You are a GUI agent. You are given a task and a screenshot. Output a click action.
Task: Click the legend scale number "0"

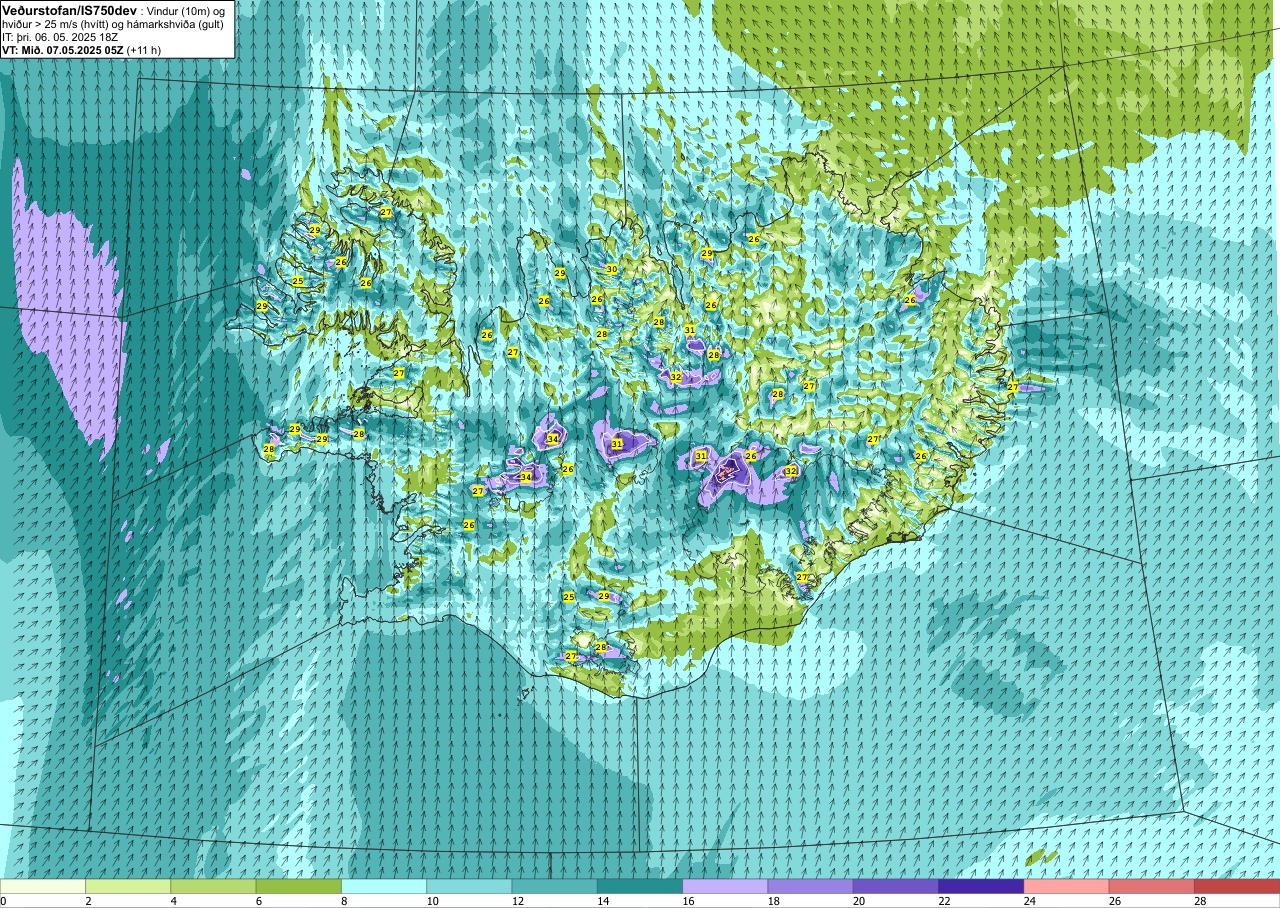click(x=3, y=901)
